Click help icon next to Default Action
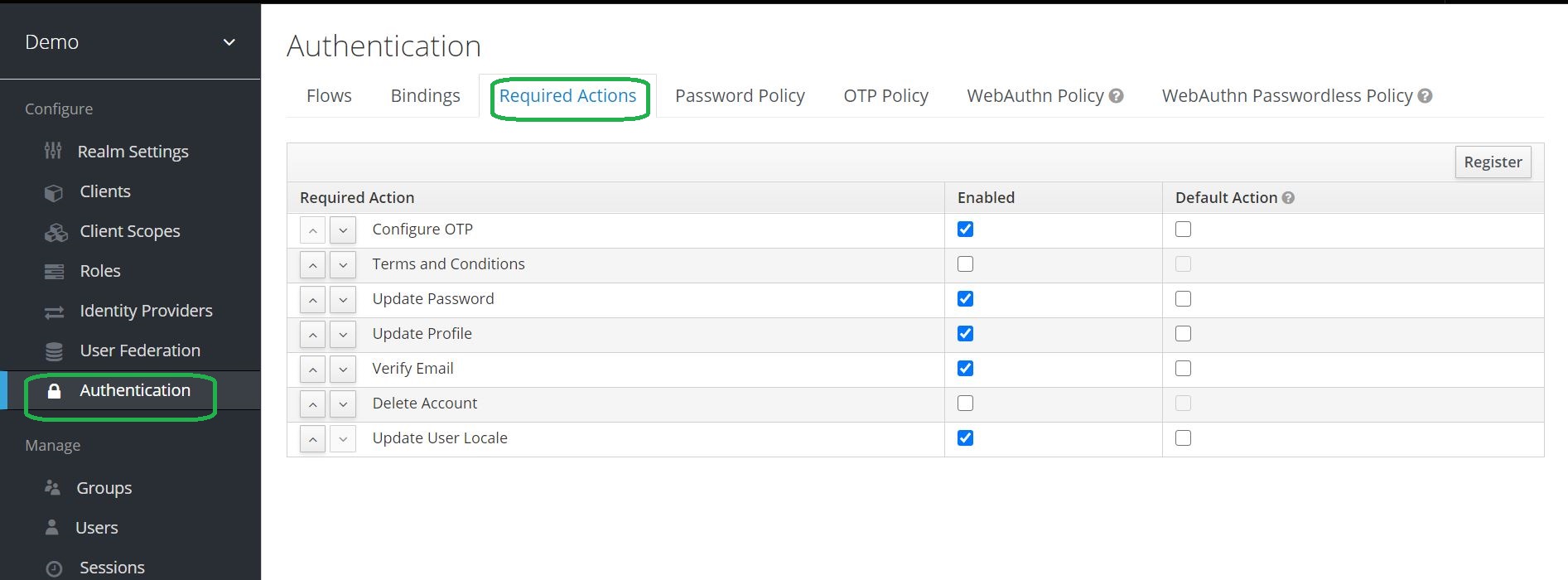1568x580 pixels. pos(1288,198)
